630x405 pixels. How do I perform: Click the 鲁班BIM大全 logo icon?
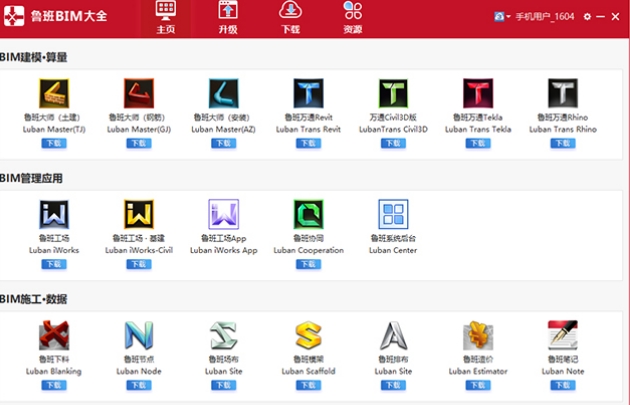(x=14, y=16)
